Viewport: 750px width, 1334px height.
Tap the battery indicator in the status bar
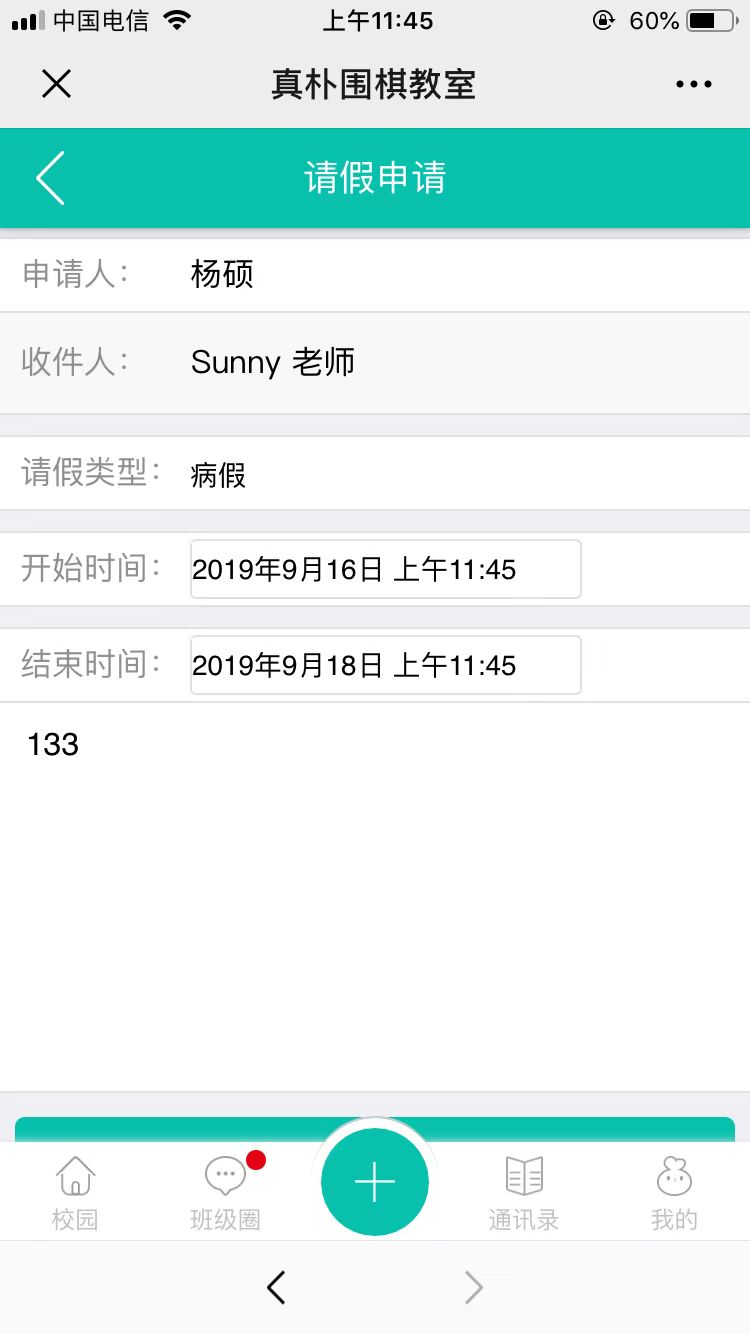712,21
